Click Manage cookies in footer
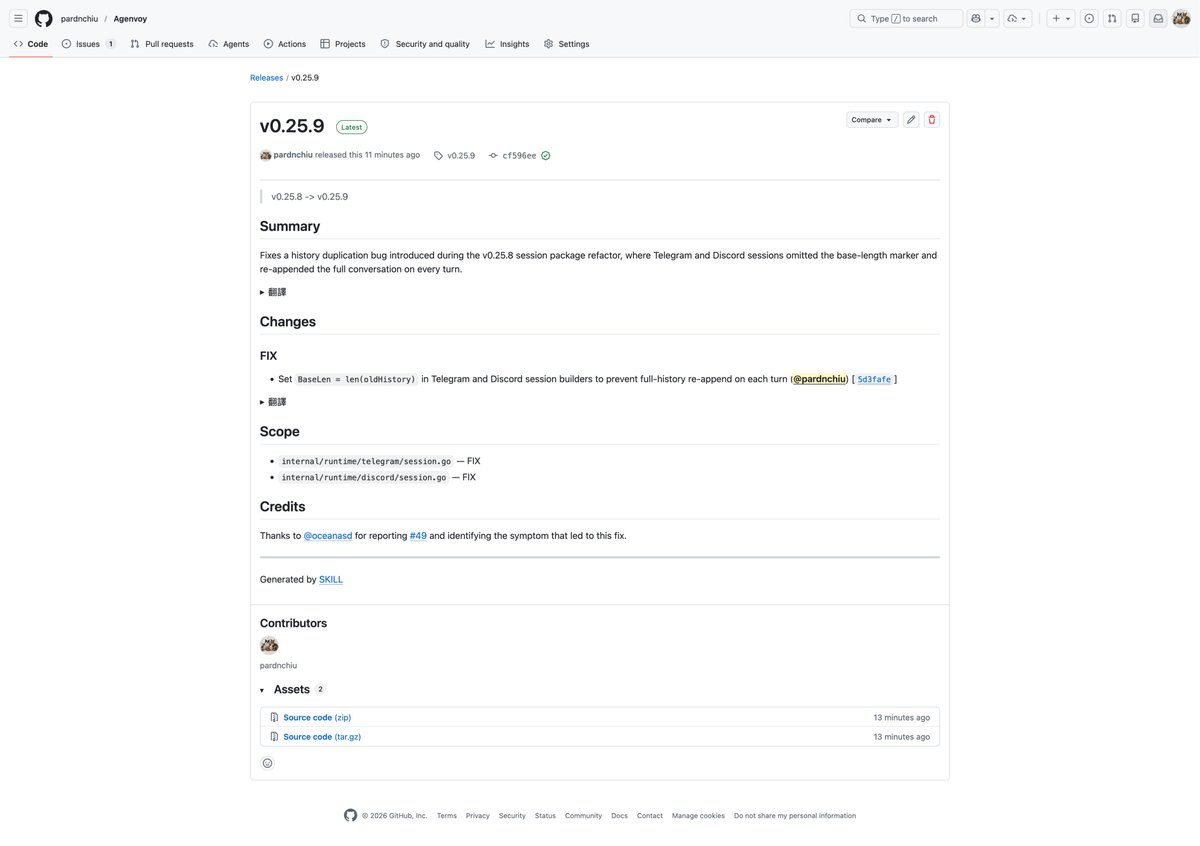 point(698,816)
